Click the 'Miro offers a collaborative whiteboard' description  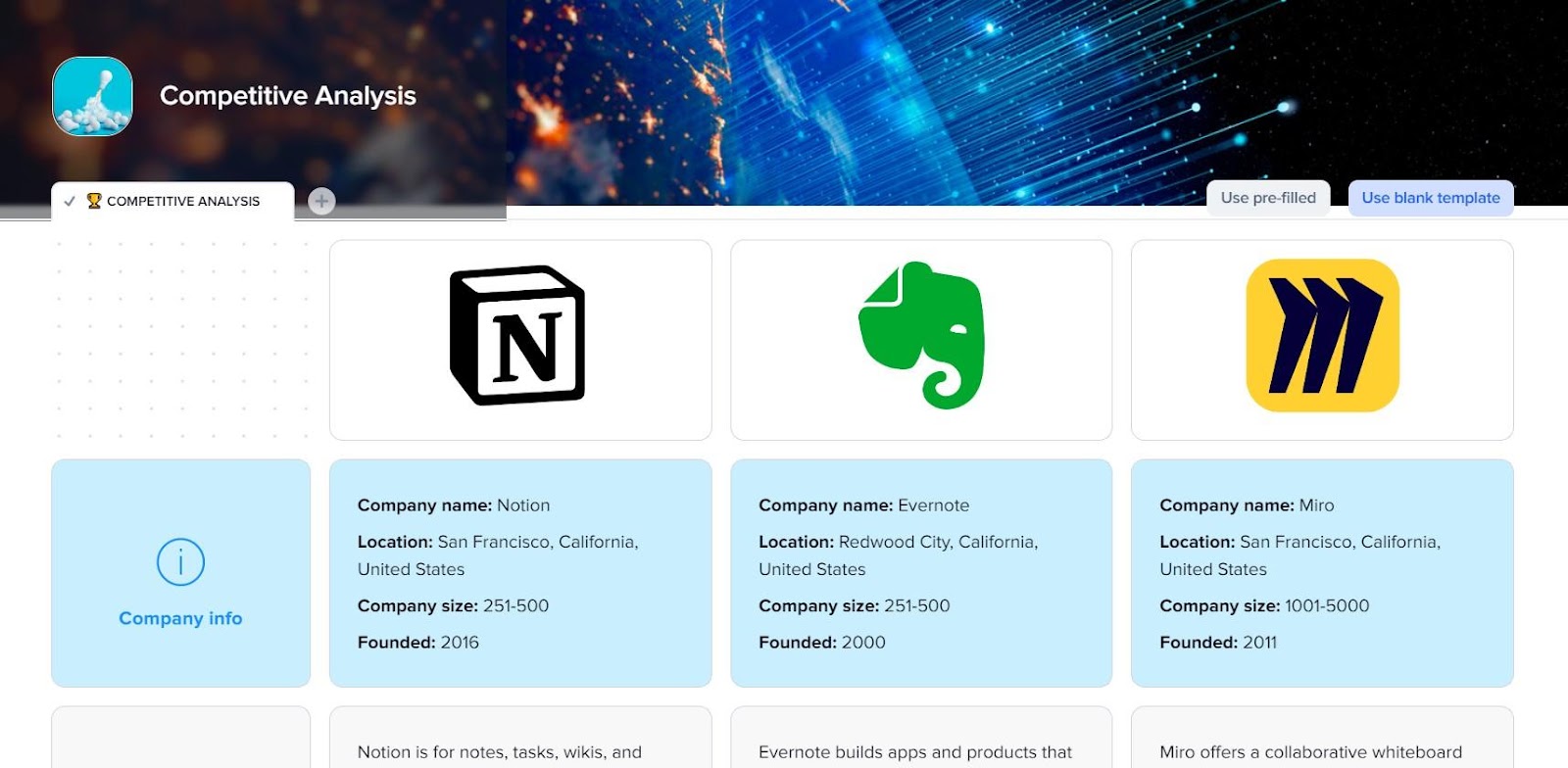click(x=1310, y=752)
